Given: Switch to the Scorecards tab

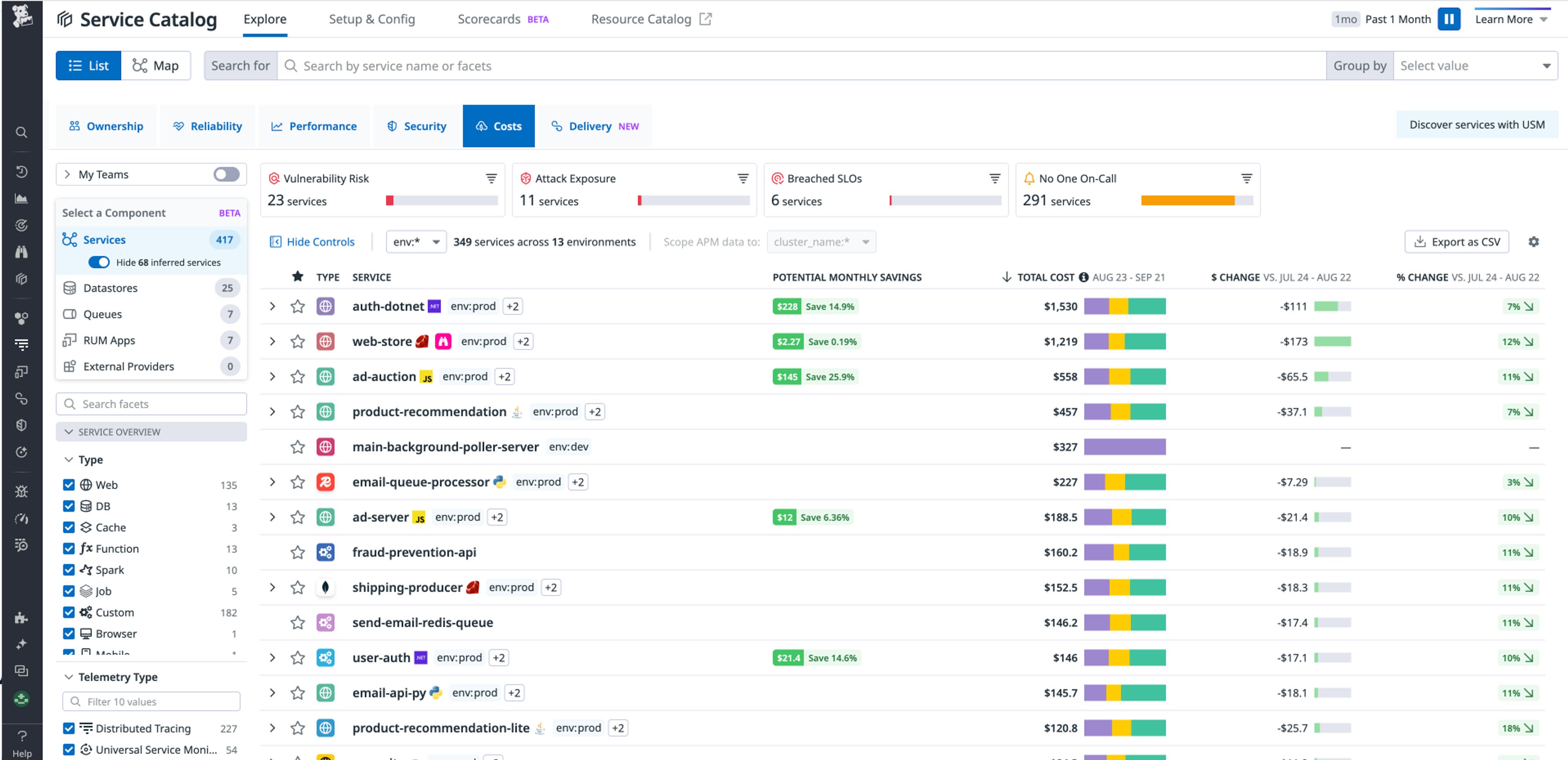Looking at the screenshot, I should click(489, 19).
